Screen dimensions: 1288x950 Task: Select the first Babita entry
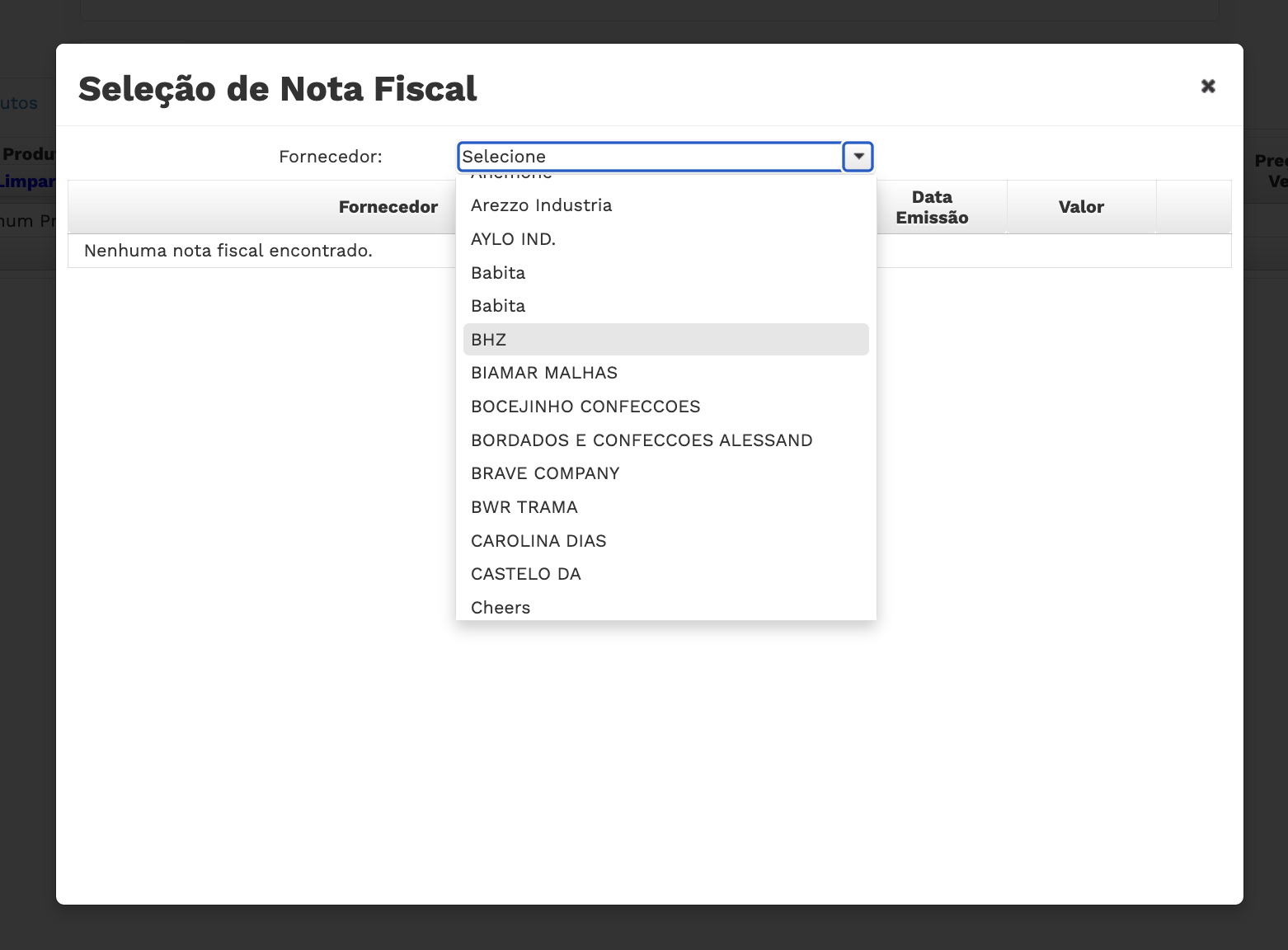498,273
